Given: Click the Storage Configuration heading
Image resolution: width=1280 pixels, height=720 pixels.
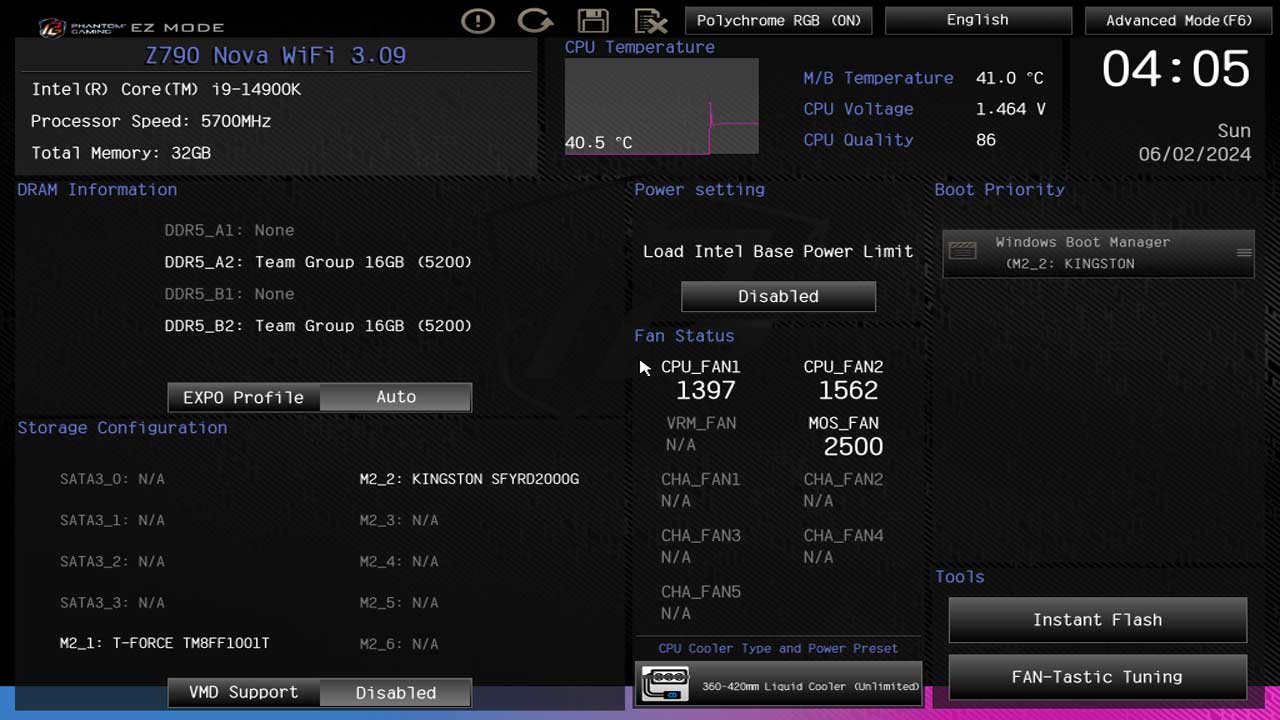Looking at the screenshot, I should 122,428.
